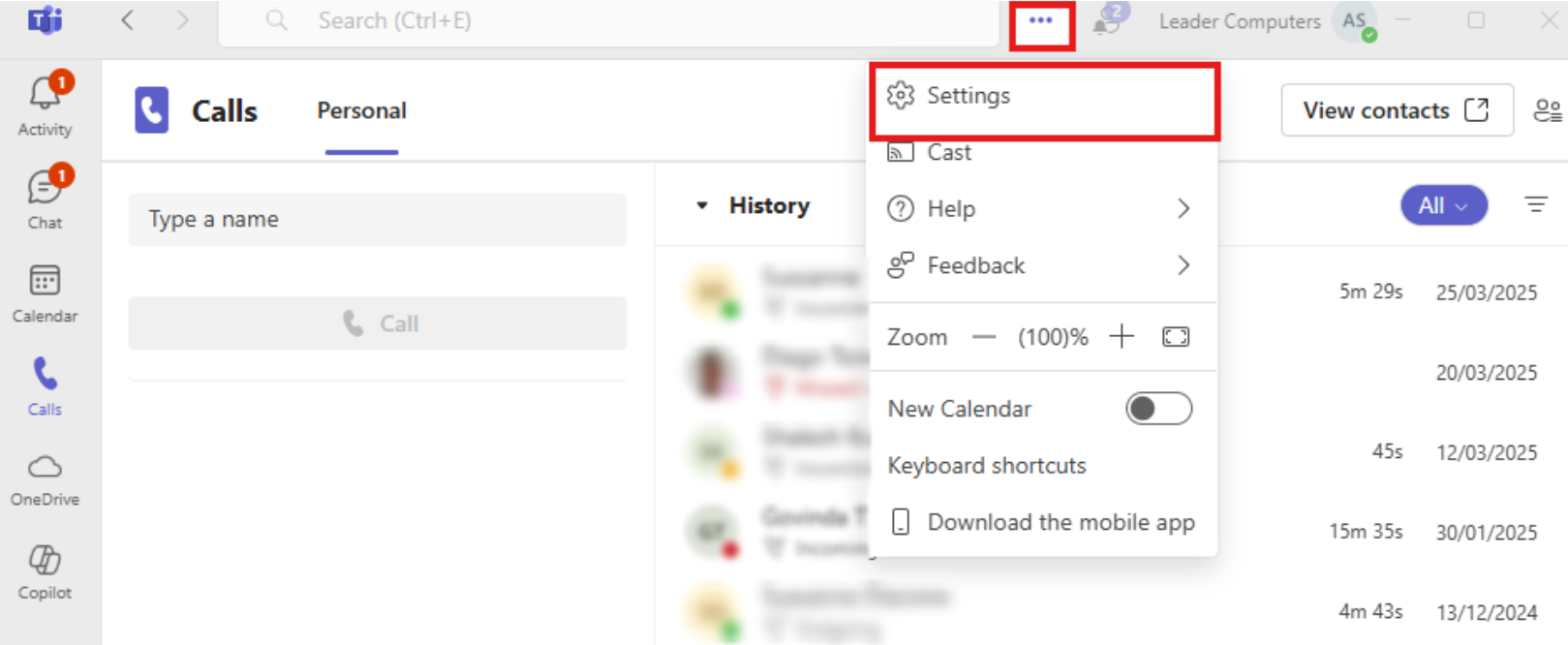Click the full screen zoom icon

[x=1176, y=337]
